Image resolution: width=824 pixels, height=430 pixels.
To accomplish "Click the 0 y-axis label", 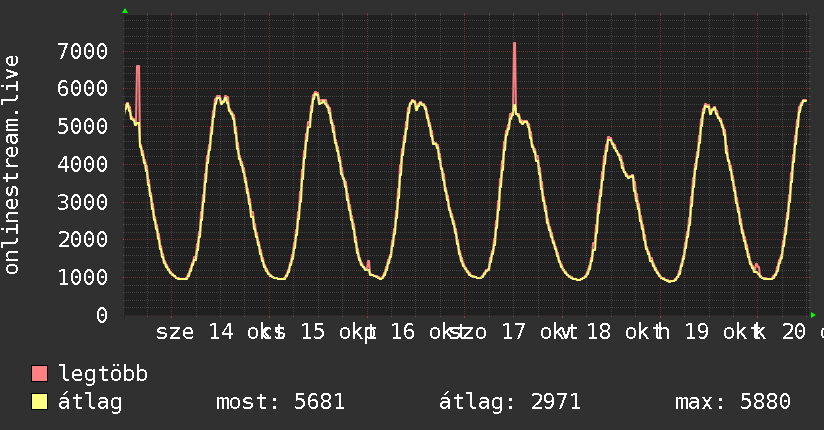I will (102, 315).
